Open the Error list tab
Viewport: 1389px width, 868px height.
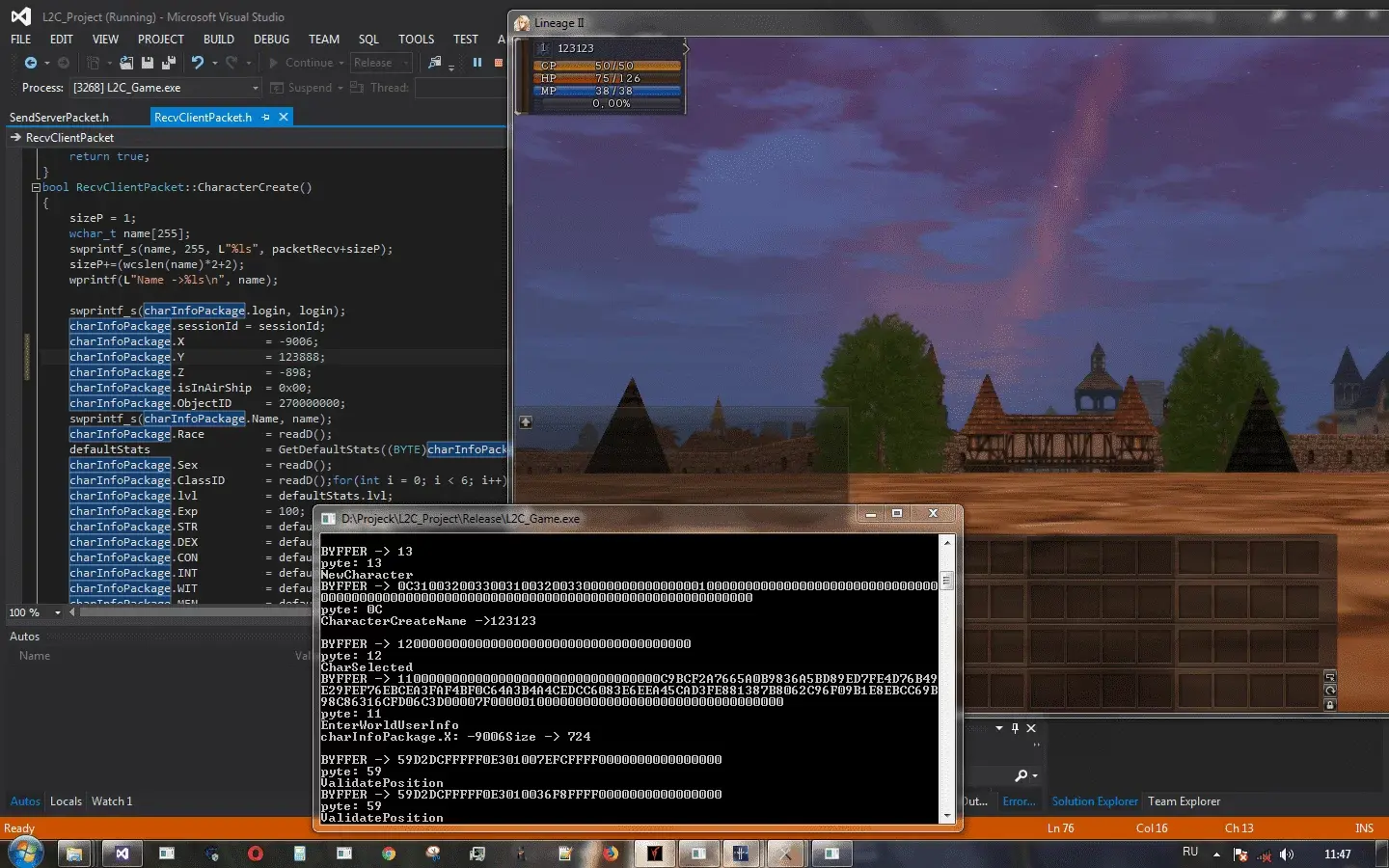[1019, 801]
